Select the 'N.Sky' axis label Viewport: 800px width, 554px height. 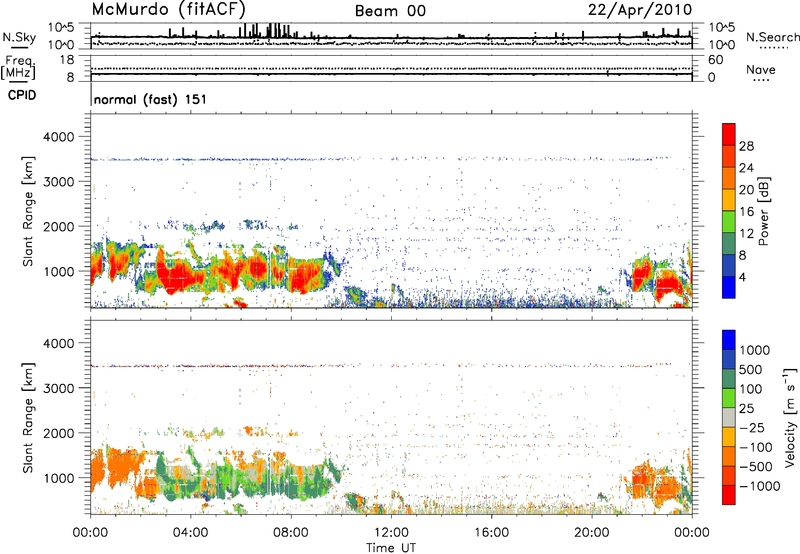tap(19, 37)
